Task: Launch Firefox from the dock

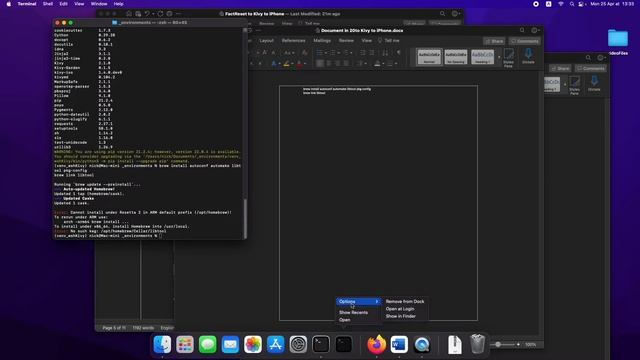Action: pos(376,344)
